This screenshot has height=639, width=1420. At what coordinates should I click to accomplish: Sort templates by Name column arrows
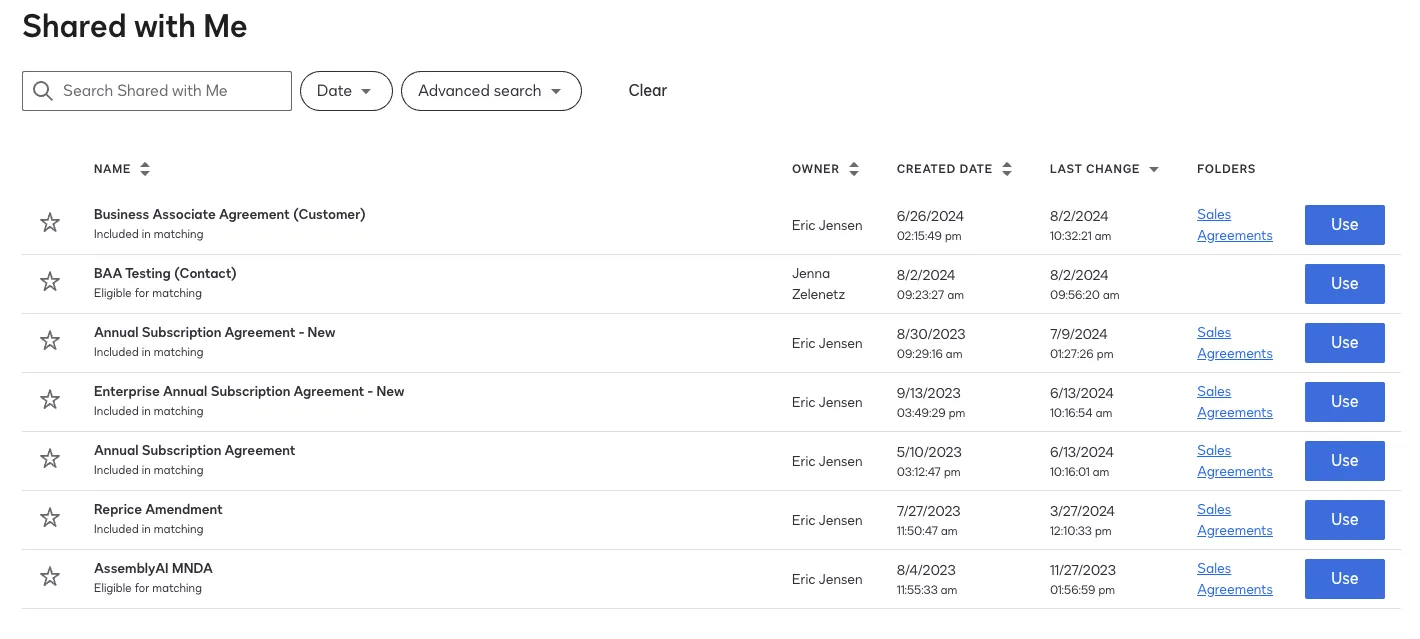tap(145, 169)
